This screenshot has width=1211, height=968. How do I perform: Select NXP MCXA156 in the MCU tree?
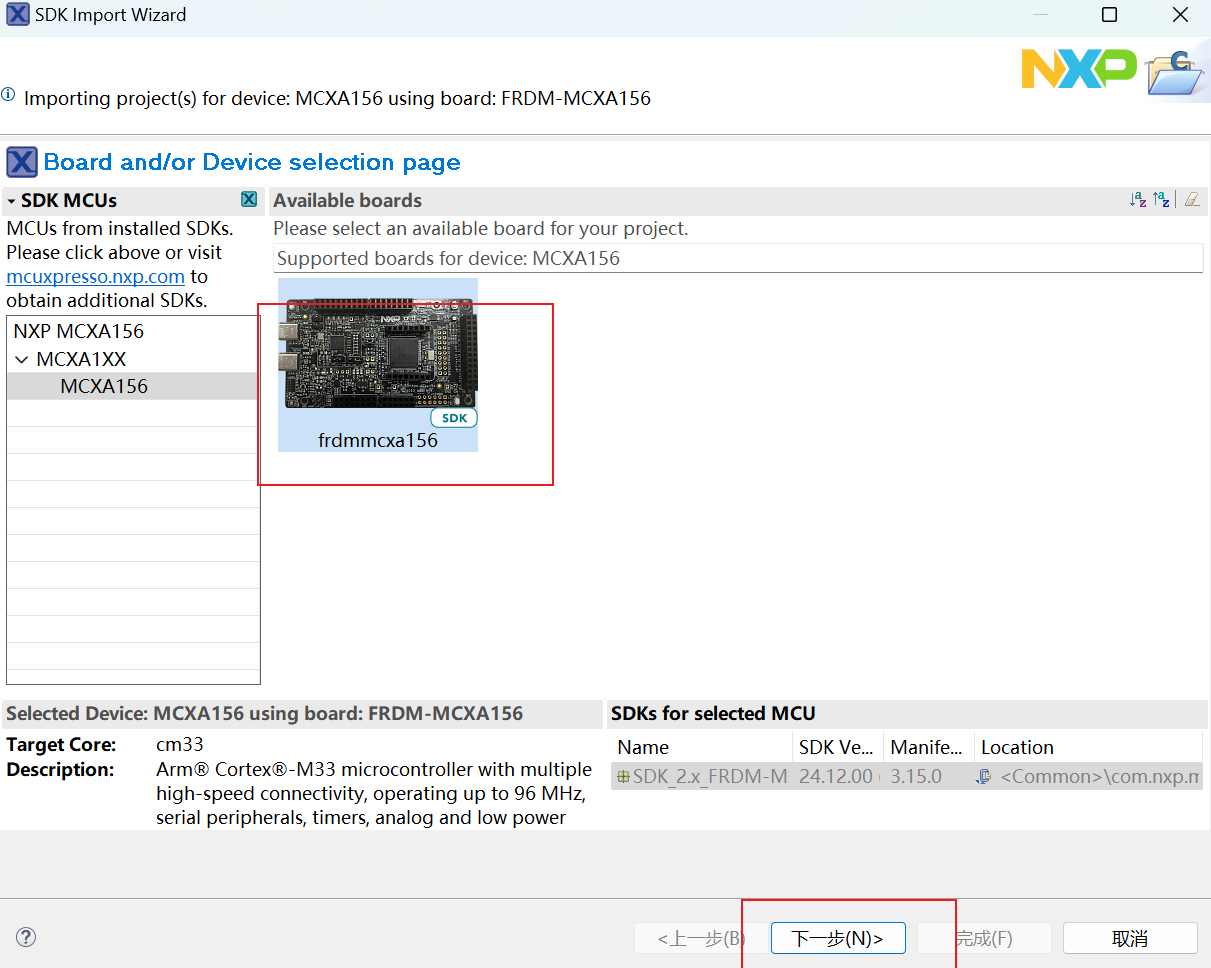(78, 331)
